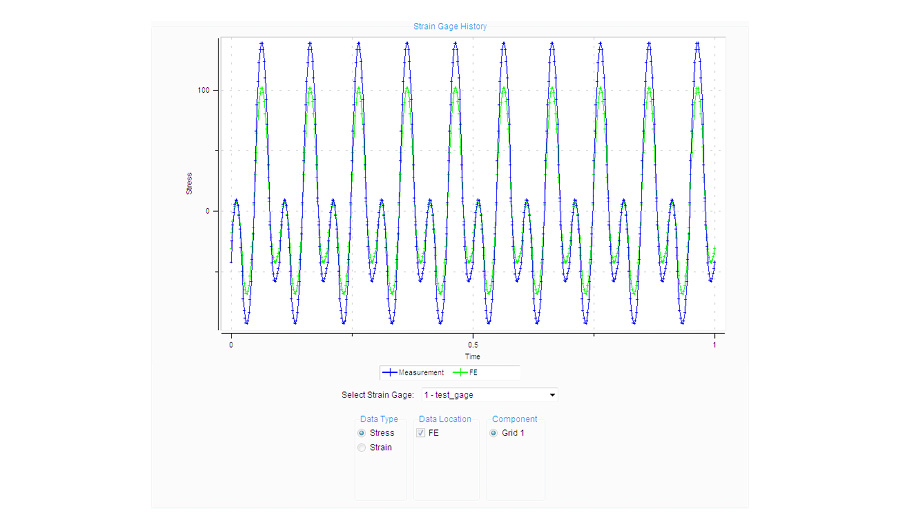Click the Data Location group header

(445, 419)
